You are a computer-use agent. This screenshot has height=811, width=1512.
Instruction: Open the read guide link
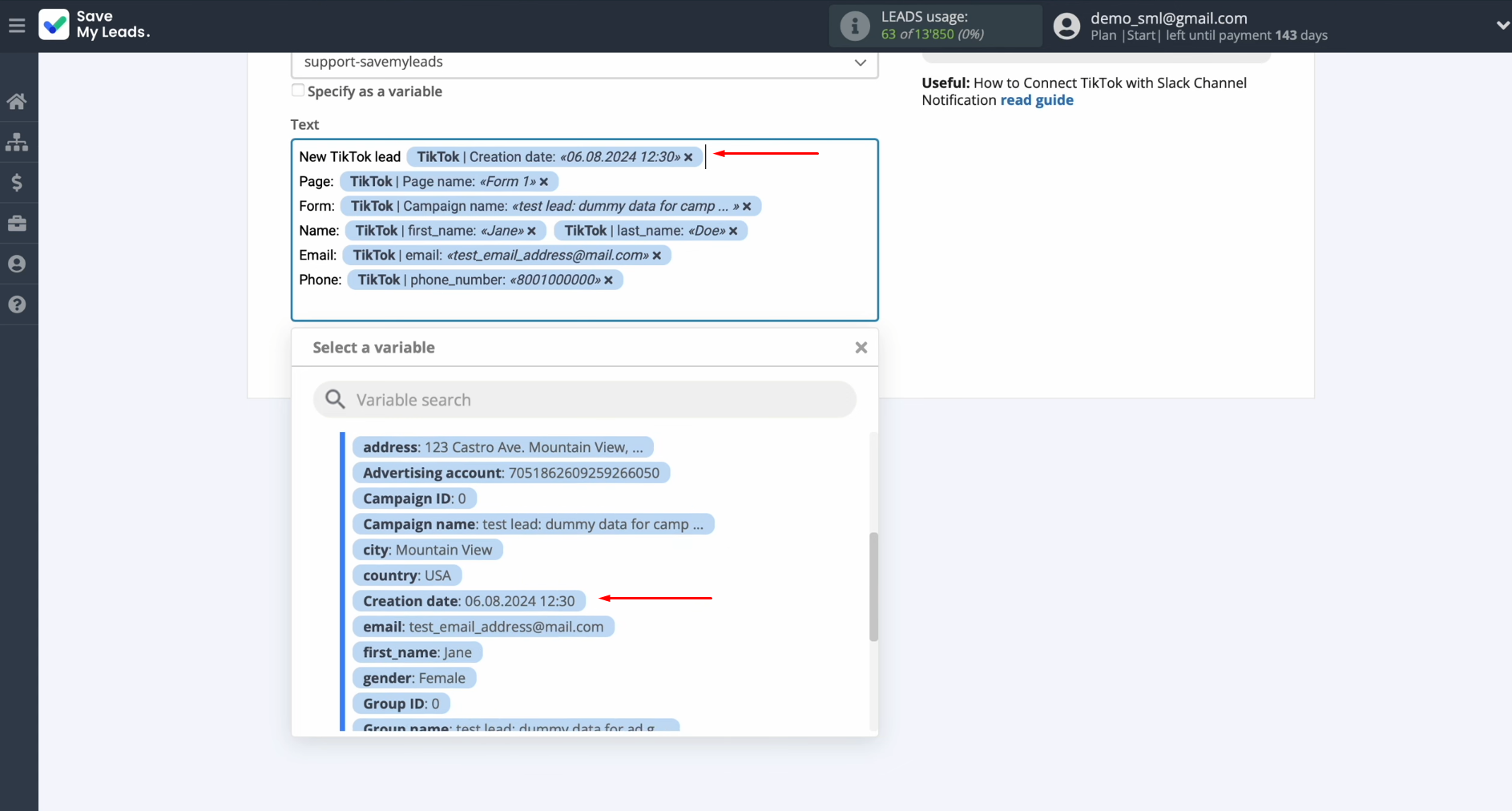(1037, 100)
